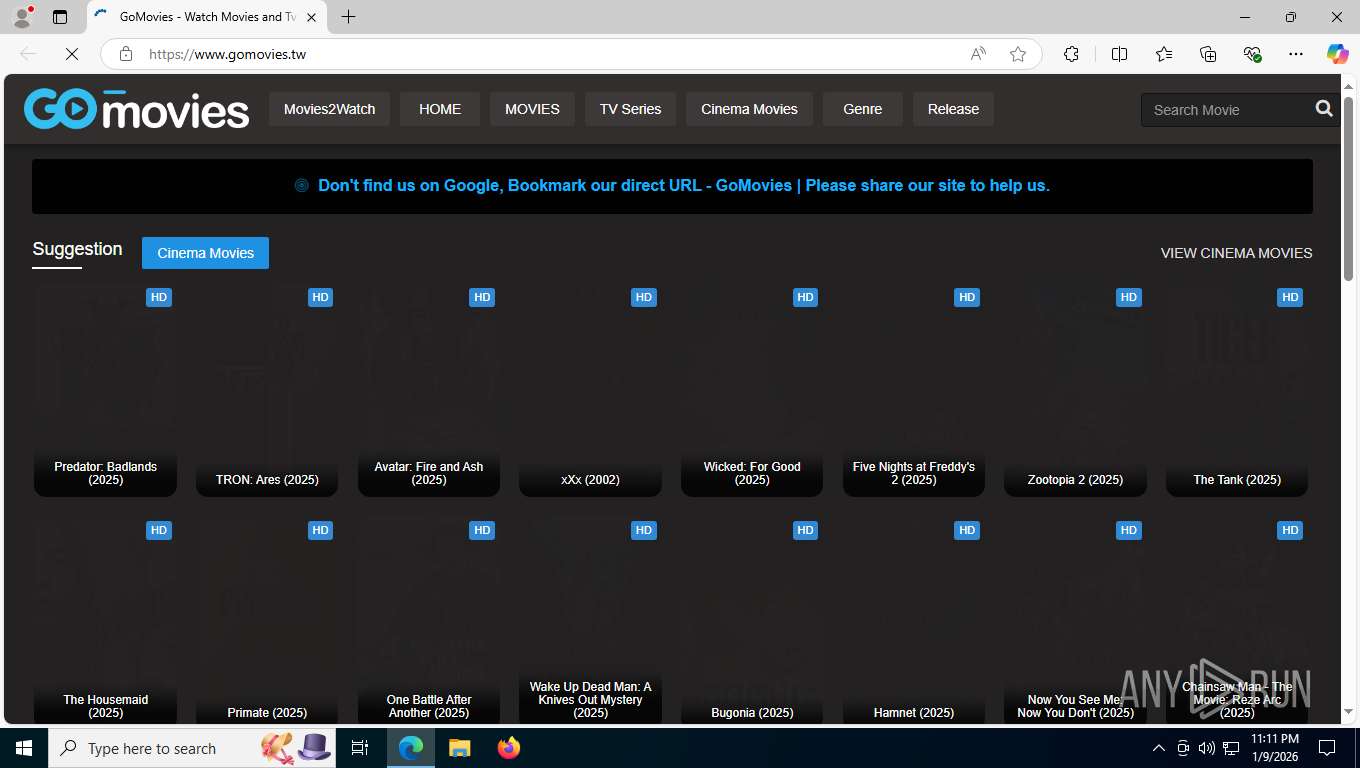Open volume control in system tray
1360x768 pixels.
point(1207,748)
